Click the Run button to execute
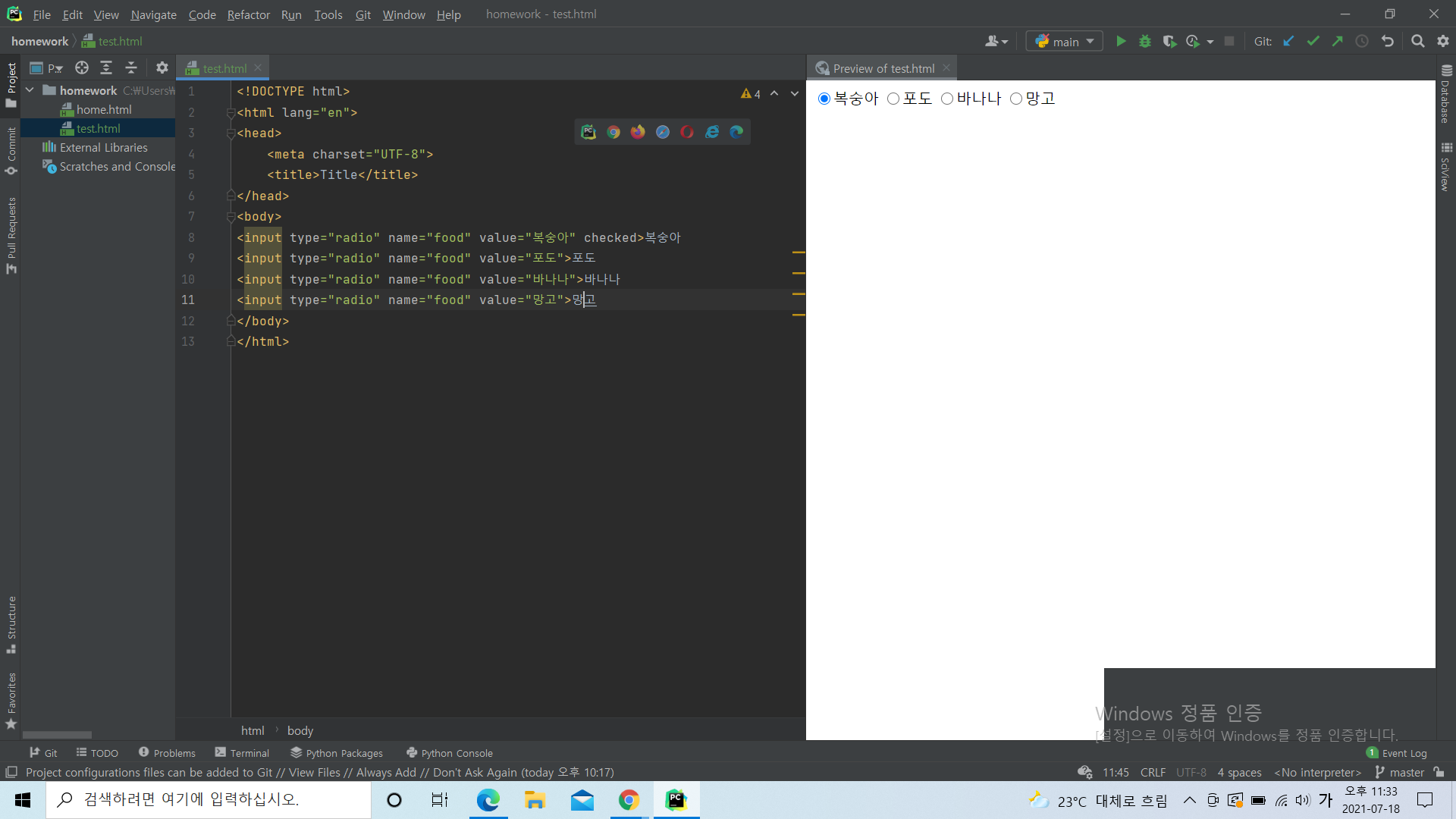 coord(1120,41)
